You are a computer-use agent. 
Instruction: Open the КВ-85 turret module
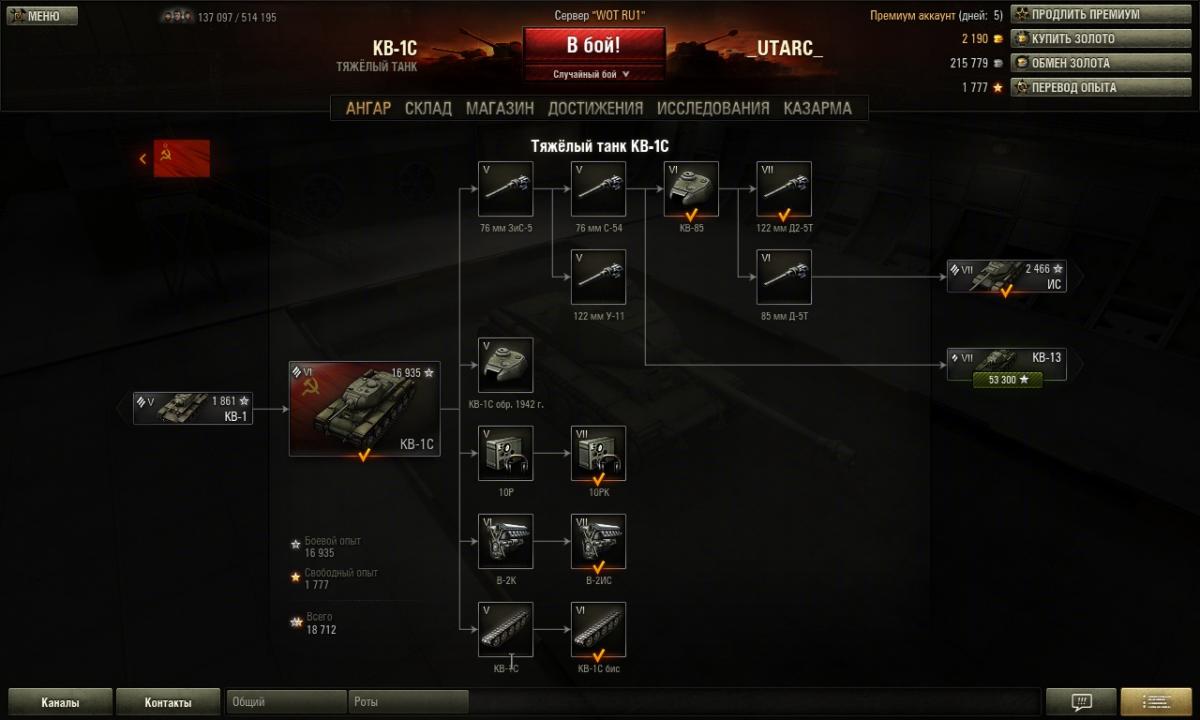[691, 189]
